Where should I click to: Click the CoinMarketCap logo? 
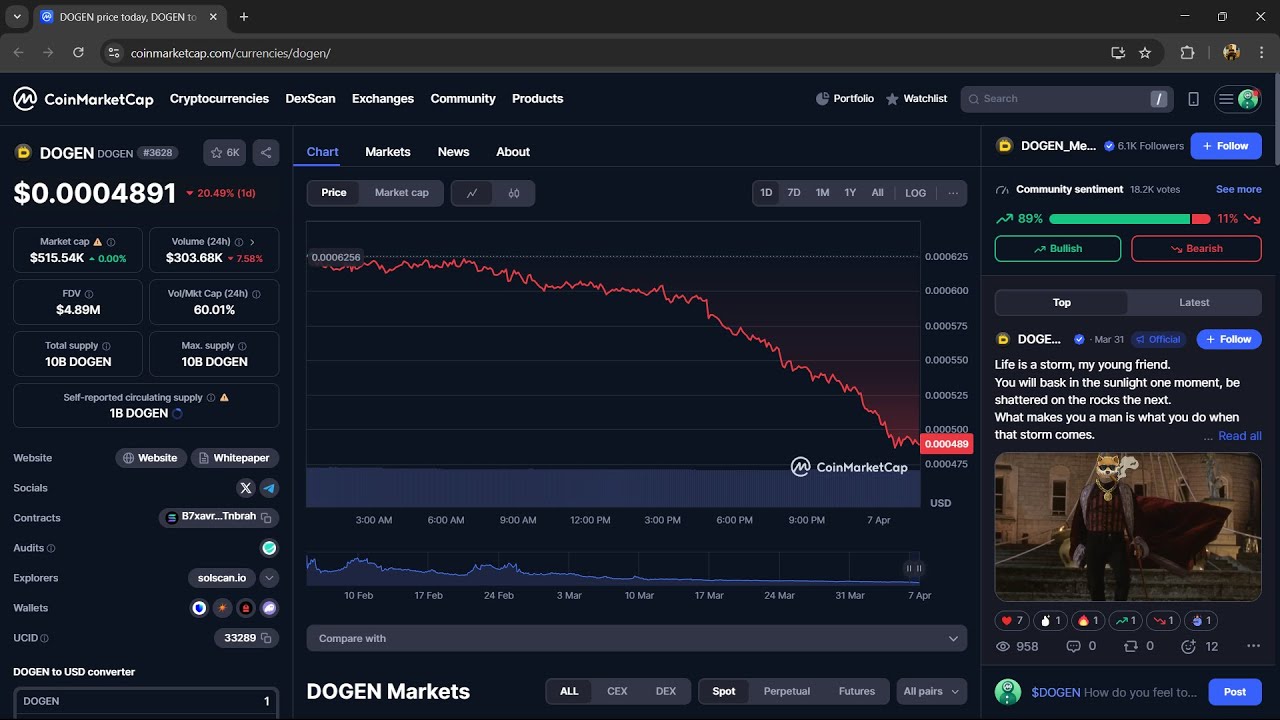[83, 99]
